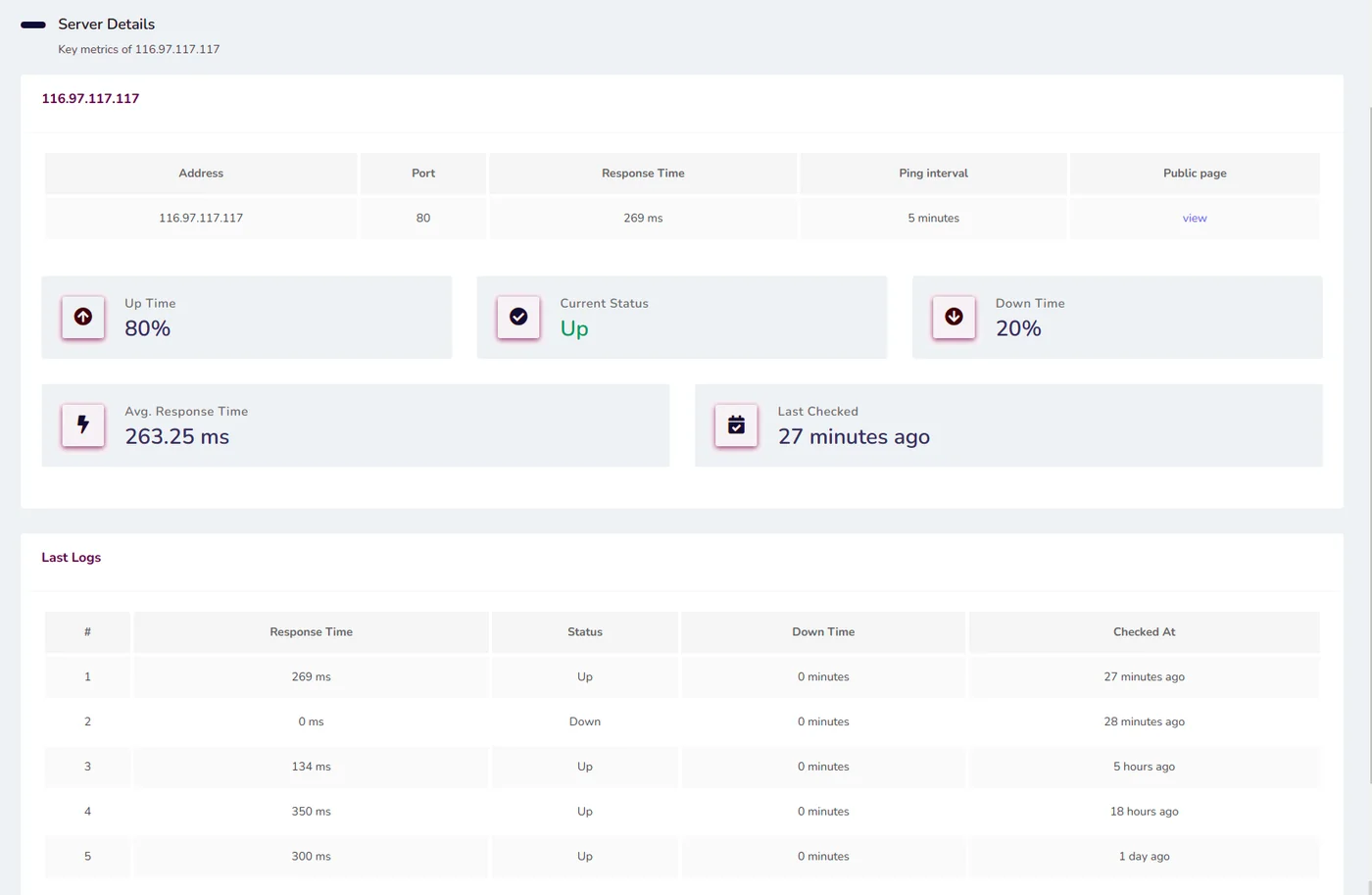This screenshot has height=895, width=1372.
Task: Click the 'Up' status in the '350 ms' row
Action: 585,811
